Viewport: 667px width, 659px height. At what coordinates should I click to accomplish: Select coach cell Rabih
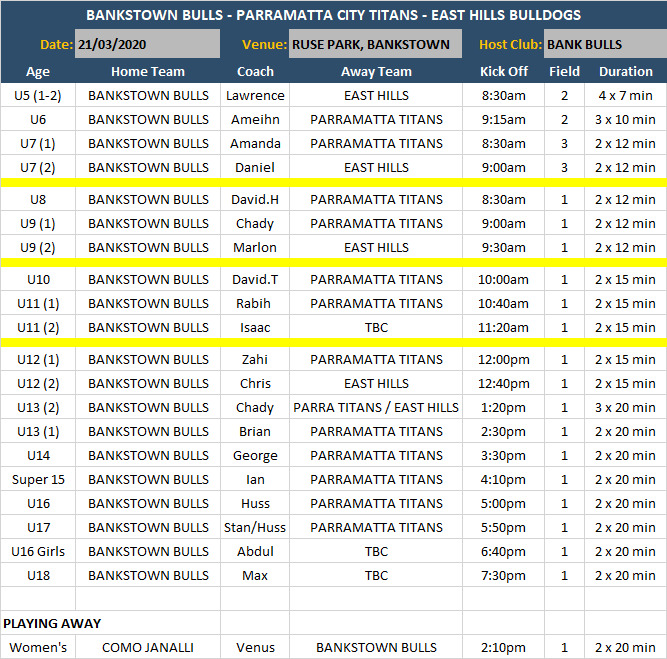click(x=255, y=303)
